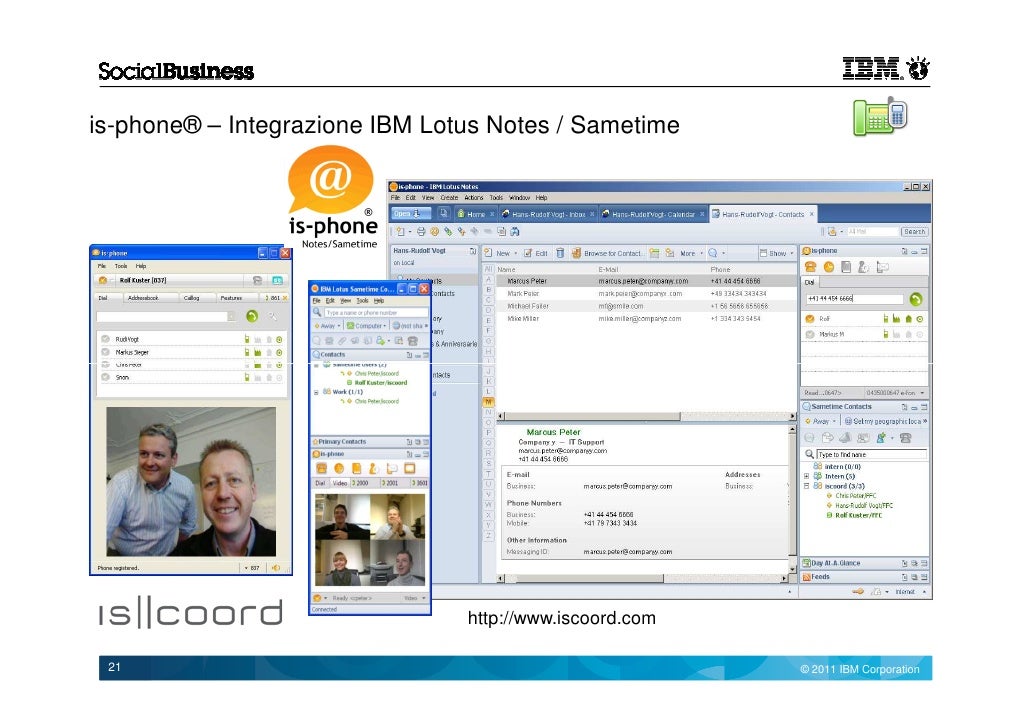Click the Print icon in Lotus Notes toolbar
Viewport: 1030px width, 728px height.
421,231
